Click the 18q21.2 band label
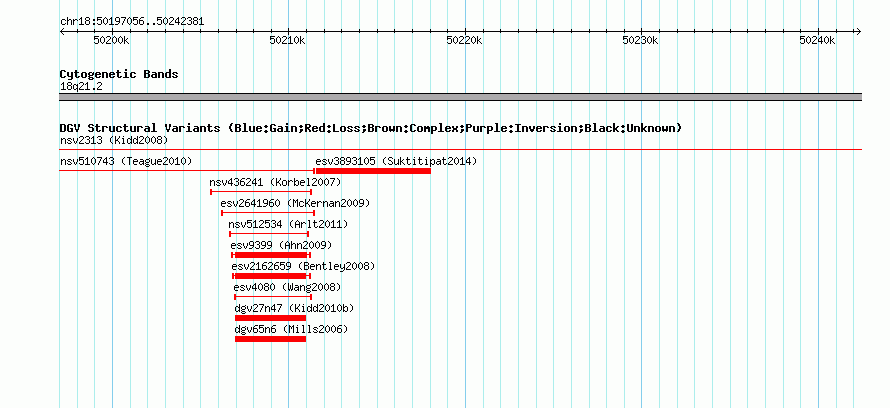The image size is (890, 408). point(81,86)
